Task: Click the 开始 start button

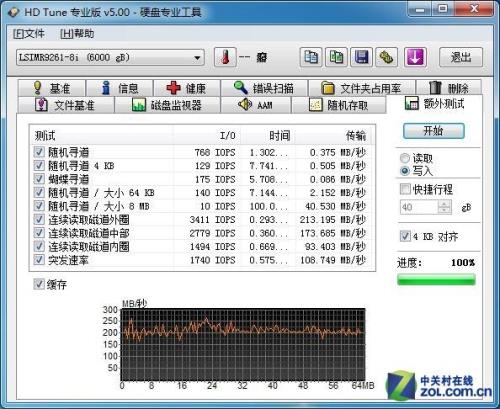Action: point(434,131)
